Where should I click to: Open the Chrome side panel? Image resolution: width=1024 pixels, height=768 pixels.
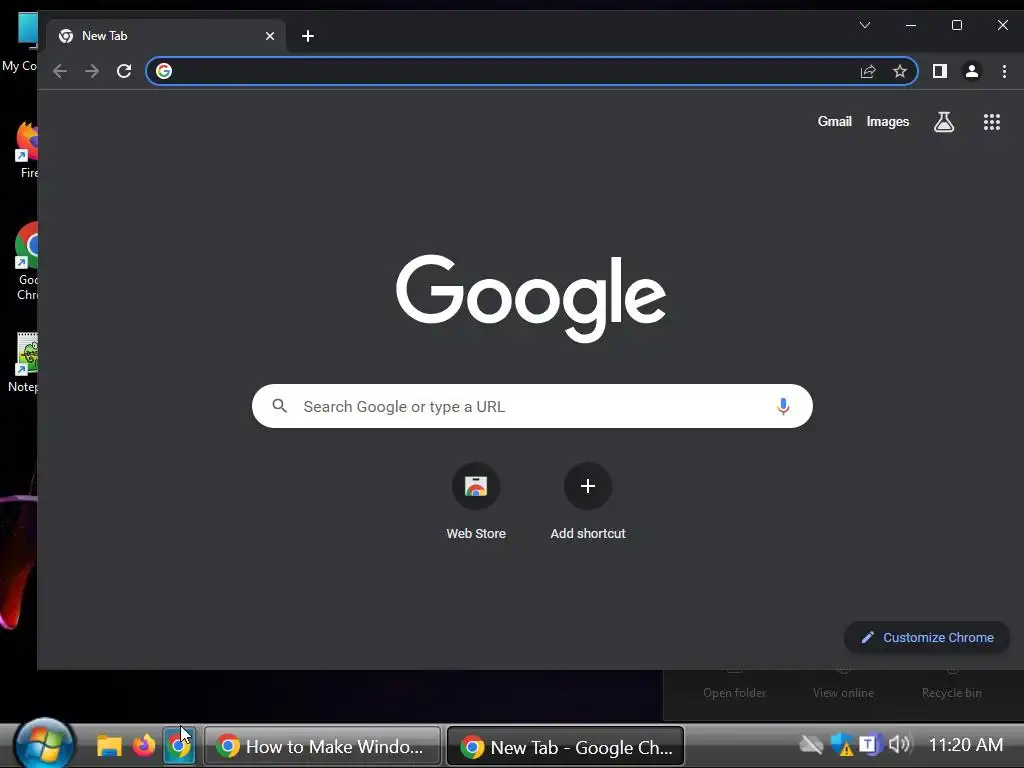pos(940,71)
